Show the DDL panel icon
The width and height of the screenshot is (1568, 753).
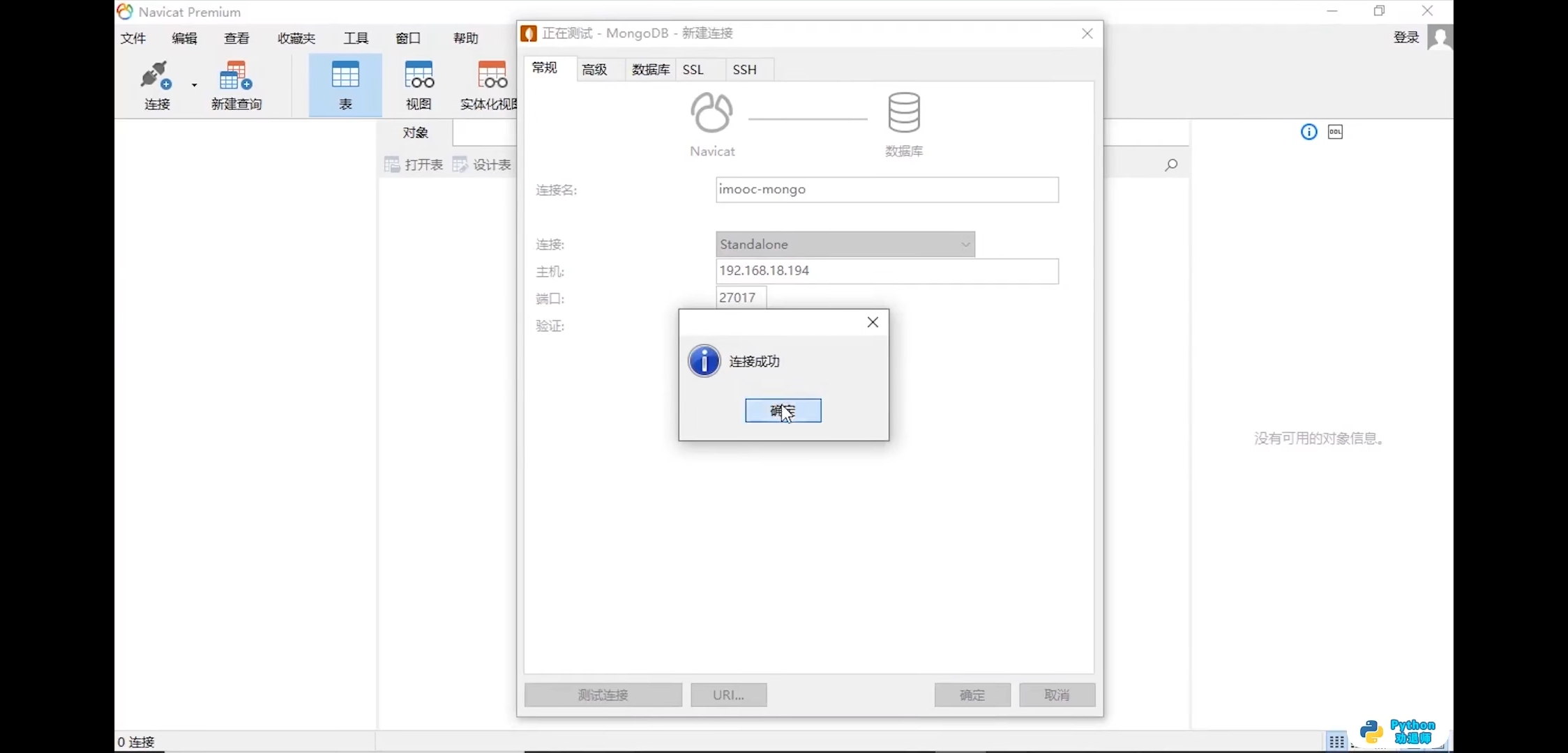point(1335,132)
